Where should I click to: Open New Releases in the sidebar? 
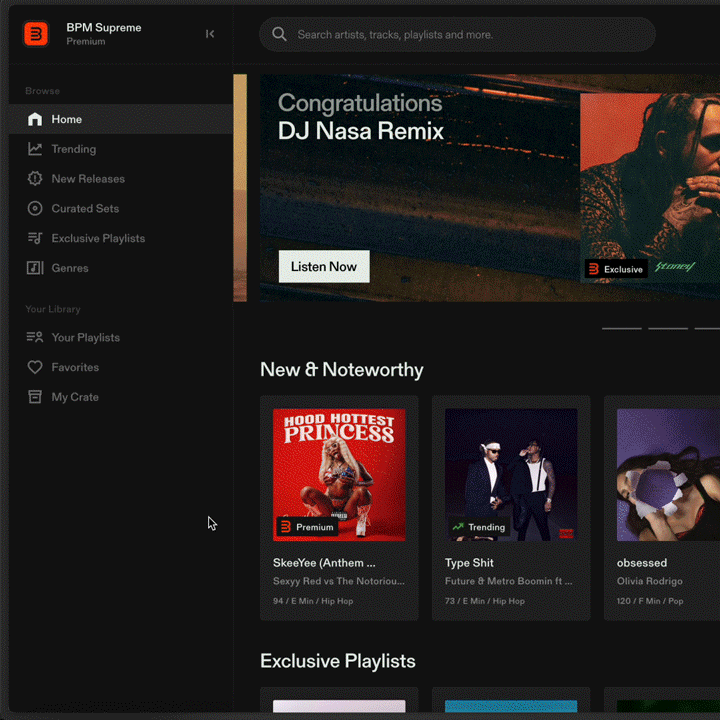pos(120,179)
